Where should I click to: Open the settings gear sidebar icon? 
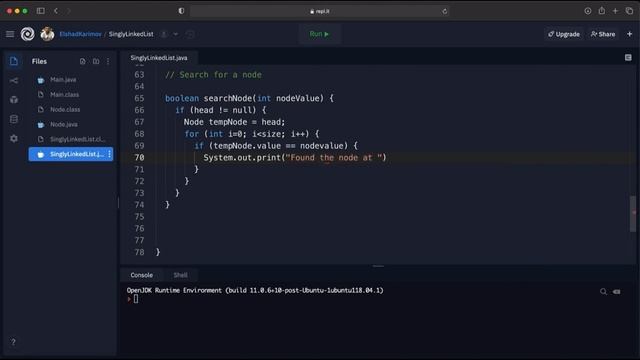tap(13, 138)
